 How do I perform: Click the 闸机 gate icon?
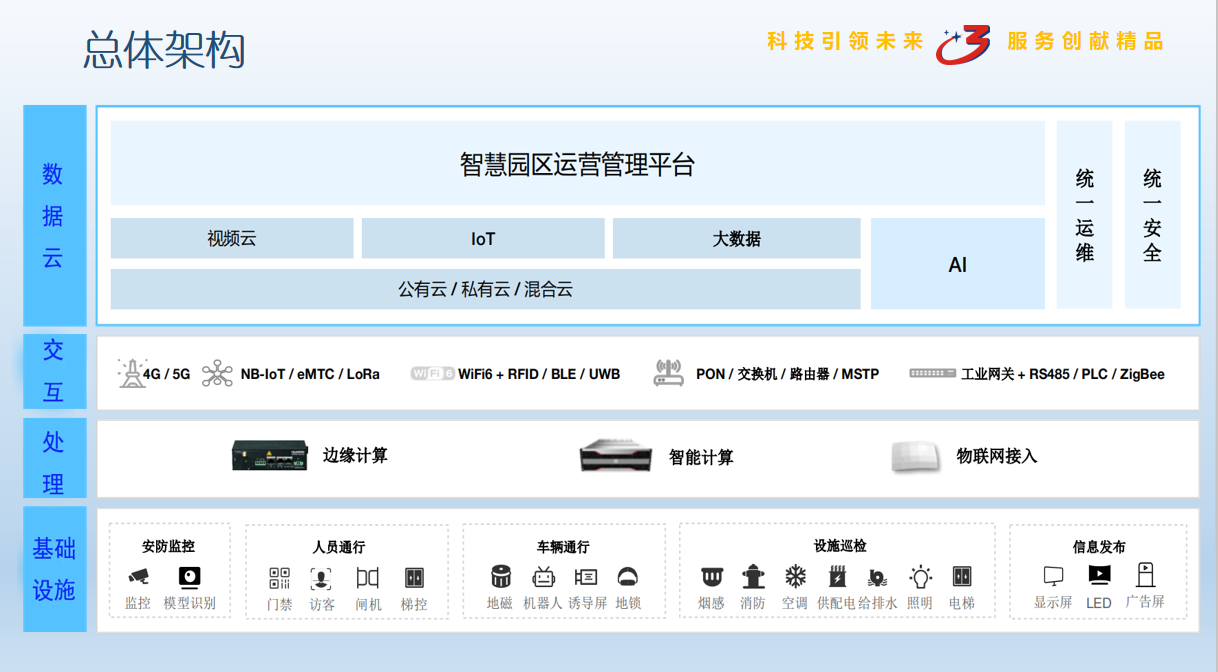click(x=367, y=578)
